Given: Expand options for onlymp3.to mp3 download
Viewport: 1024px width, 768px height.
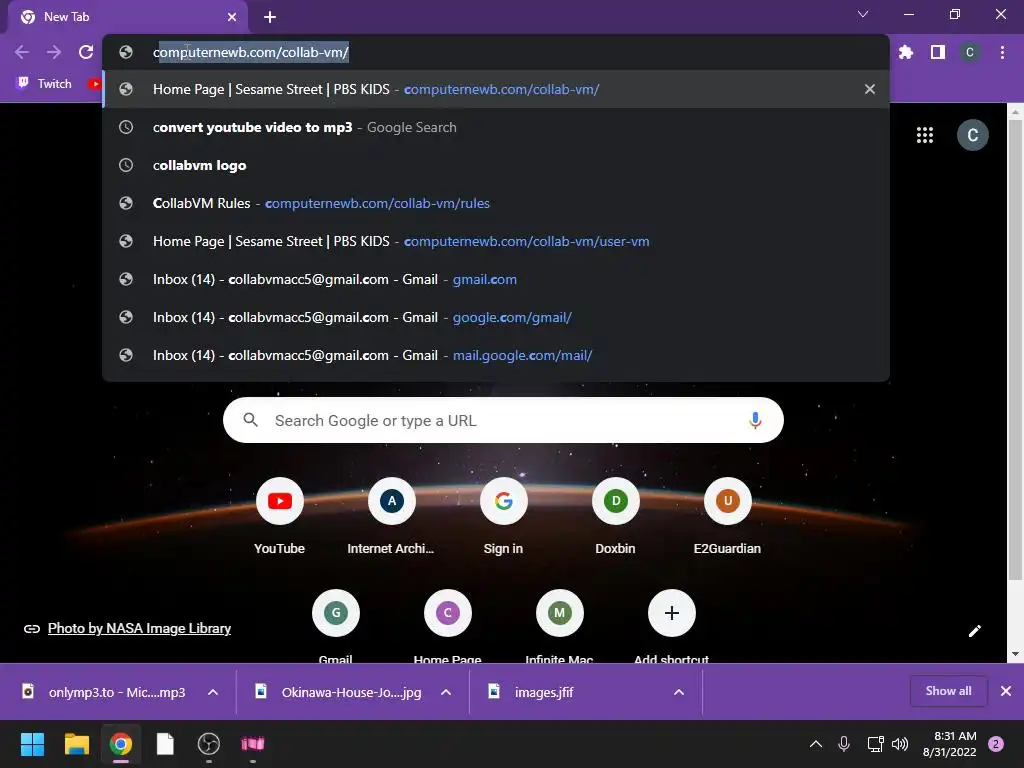Looking at the screenshot, I should [x=213, y=692].
